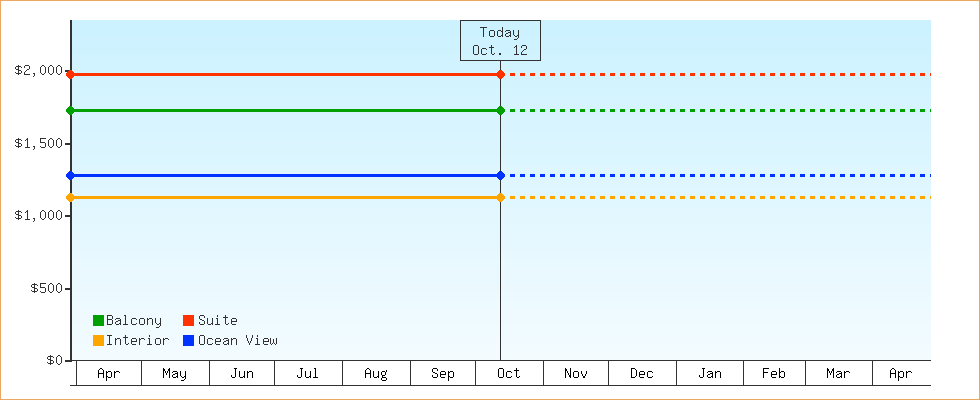Image resolution: width=980 pixels, height=400 pixels.
Task: Click the Balcony legend label
Action: (x=134, y=321)
